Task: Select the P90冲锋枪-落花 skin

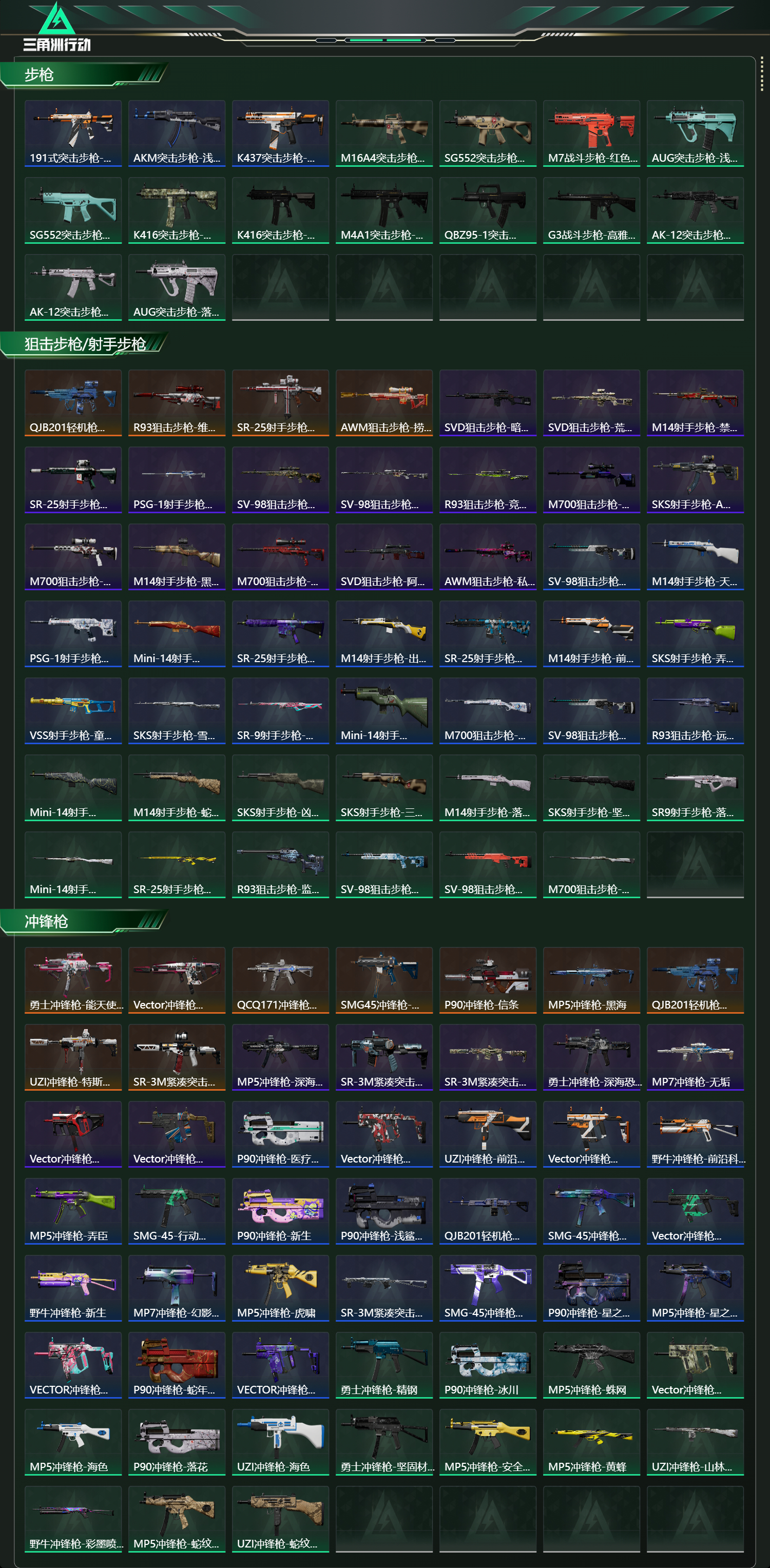Action: click(177, 1442)
